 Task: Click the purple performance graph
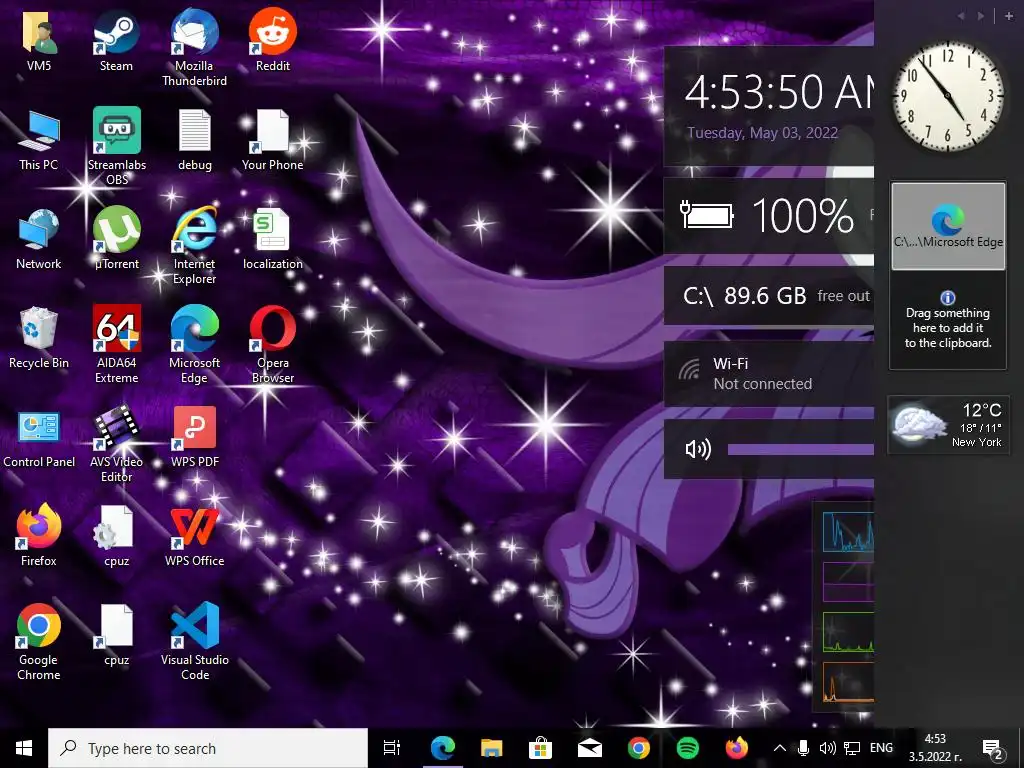tap(848, 582)
